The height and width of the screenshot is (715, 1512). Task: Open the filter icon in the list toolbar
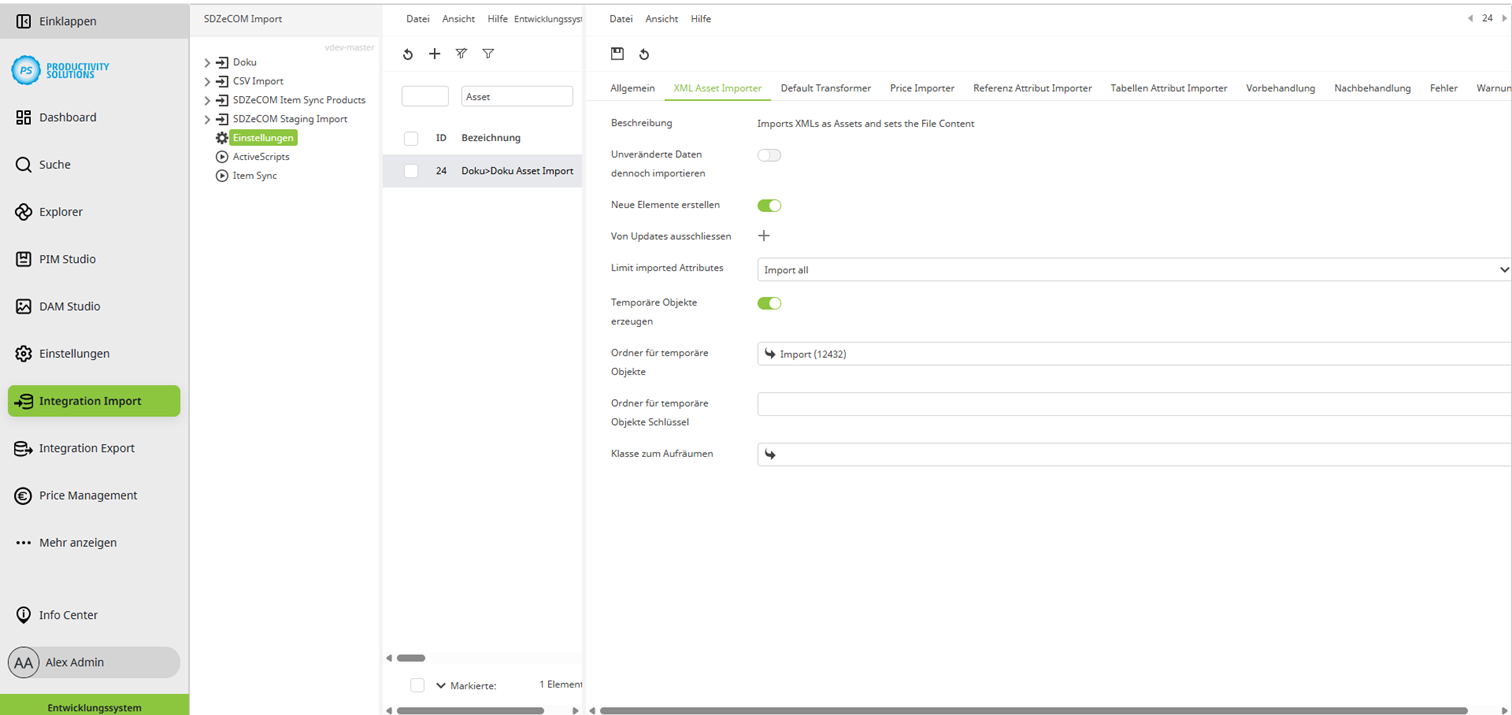pyautogui.click(x=488, y=54)
